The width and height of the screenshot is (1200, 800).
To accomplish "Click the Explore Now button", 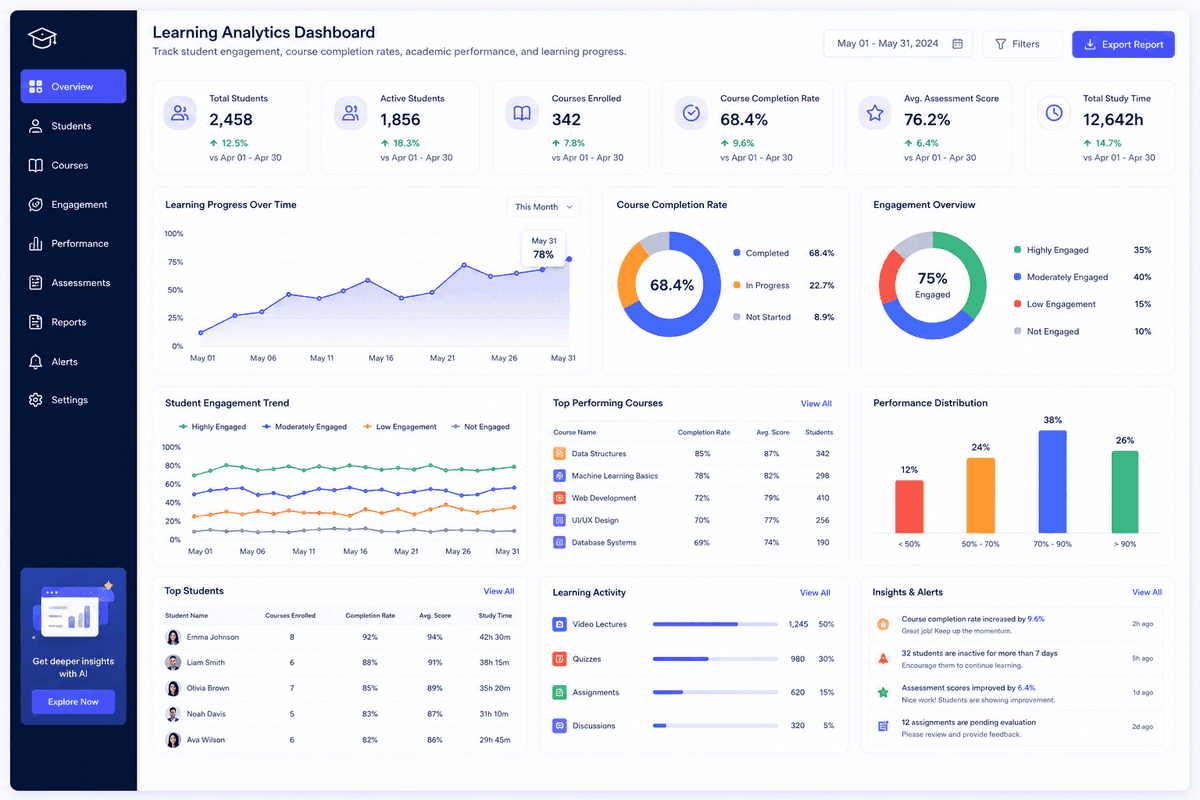I will coord(73,701).
